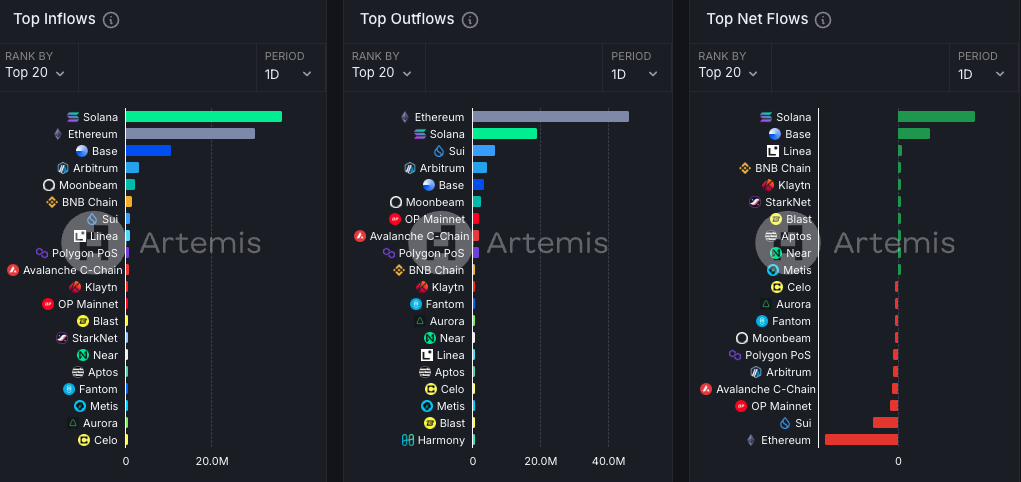Click the BNB Chain icon in Top Inflows
Screen dimensions: 1021x482
click(52, 202)
